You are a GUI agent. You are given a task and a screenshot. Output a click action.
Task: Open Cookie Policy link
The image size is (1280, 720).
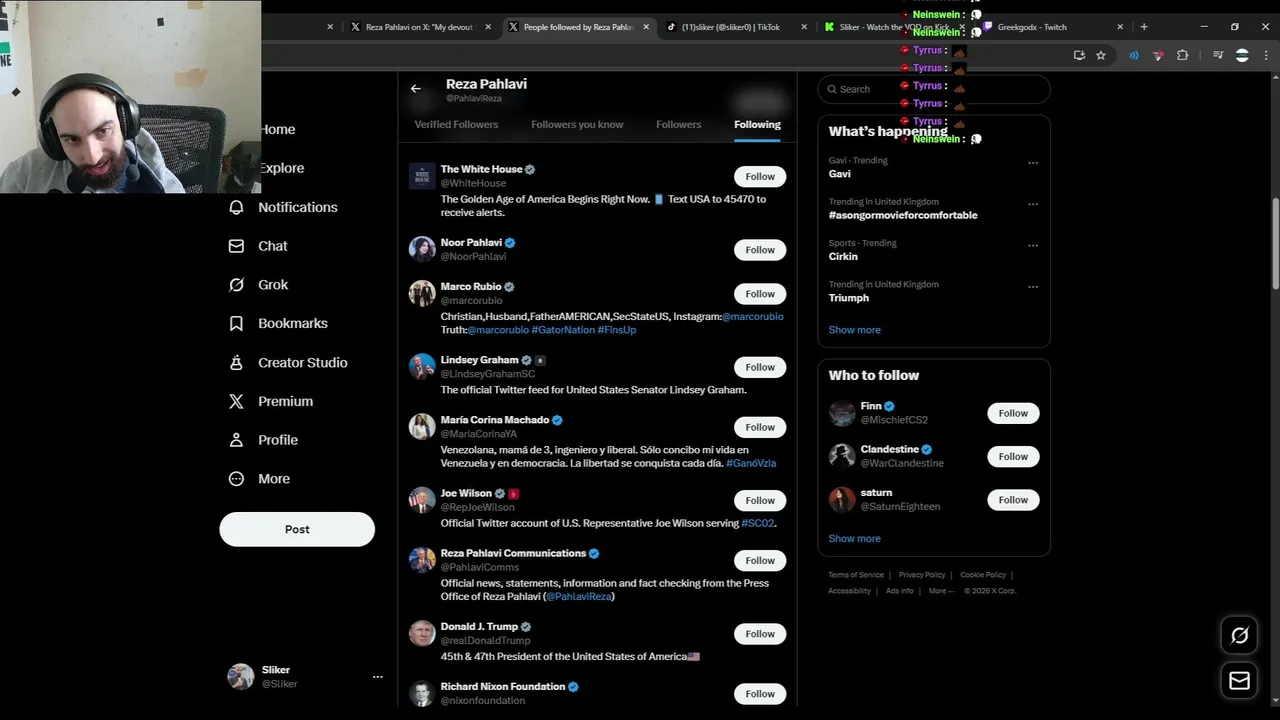tap(983, 575)
